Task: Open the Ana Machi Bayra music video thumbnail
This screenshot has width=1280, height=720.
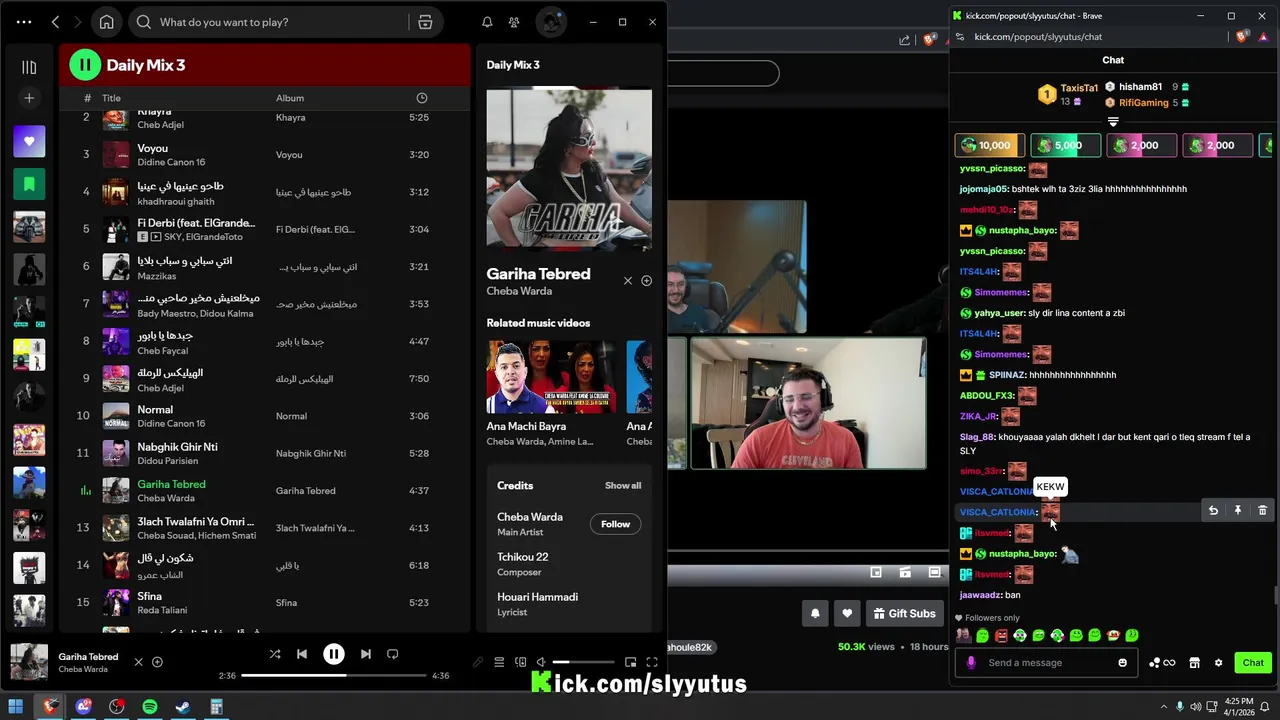Action: pos(551,377)
